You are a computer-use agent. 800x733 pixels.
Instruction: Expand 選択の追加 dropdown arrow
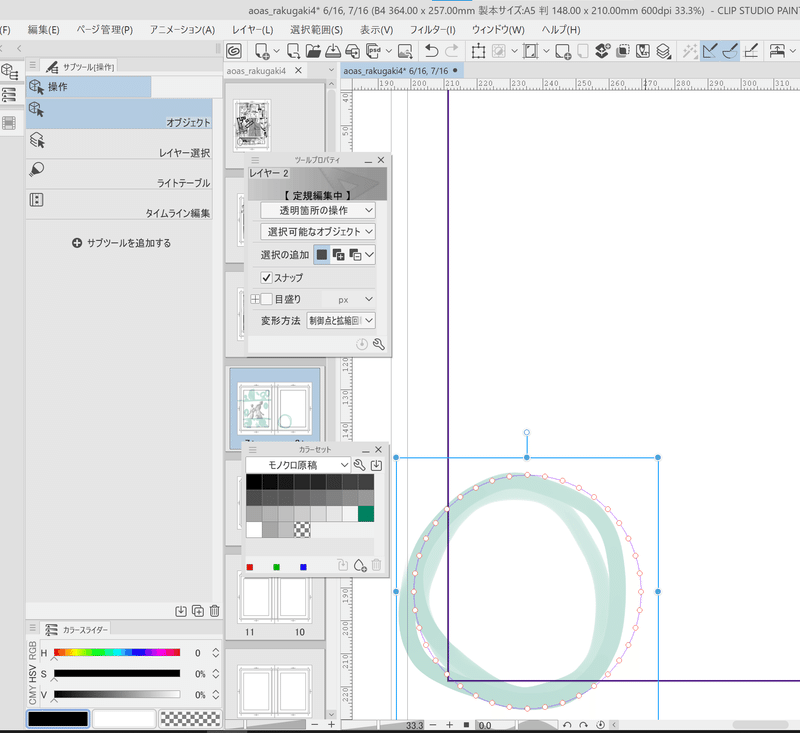pos(369,255)
